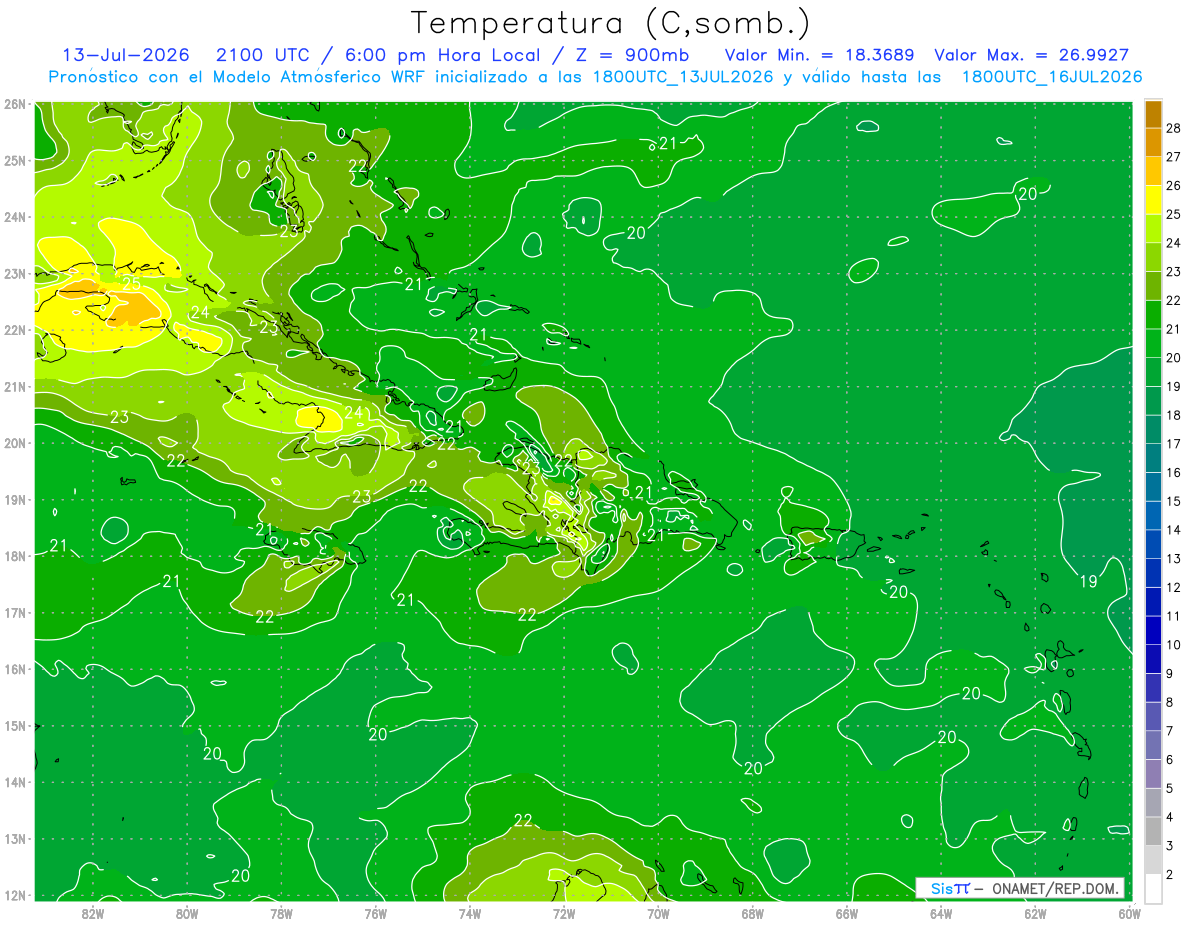This screenshot has width=1200, height=927.
Task: Click the "1800UTC_16JUL2026" valid-until text
Action: point(1051,77)
